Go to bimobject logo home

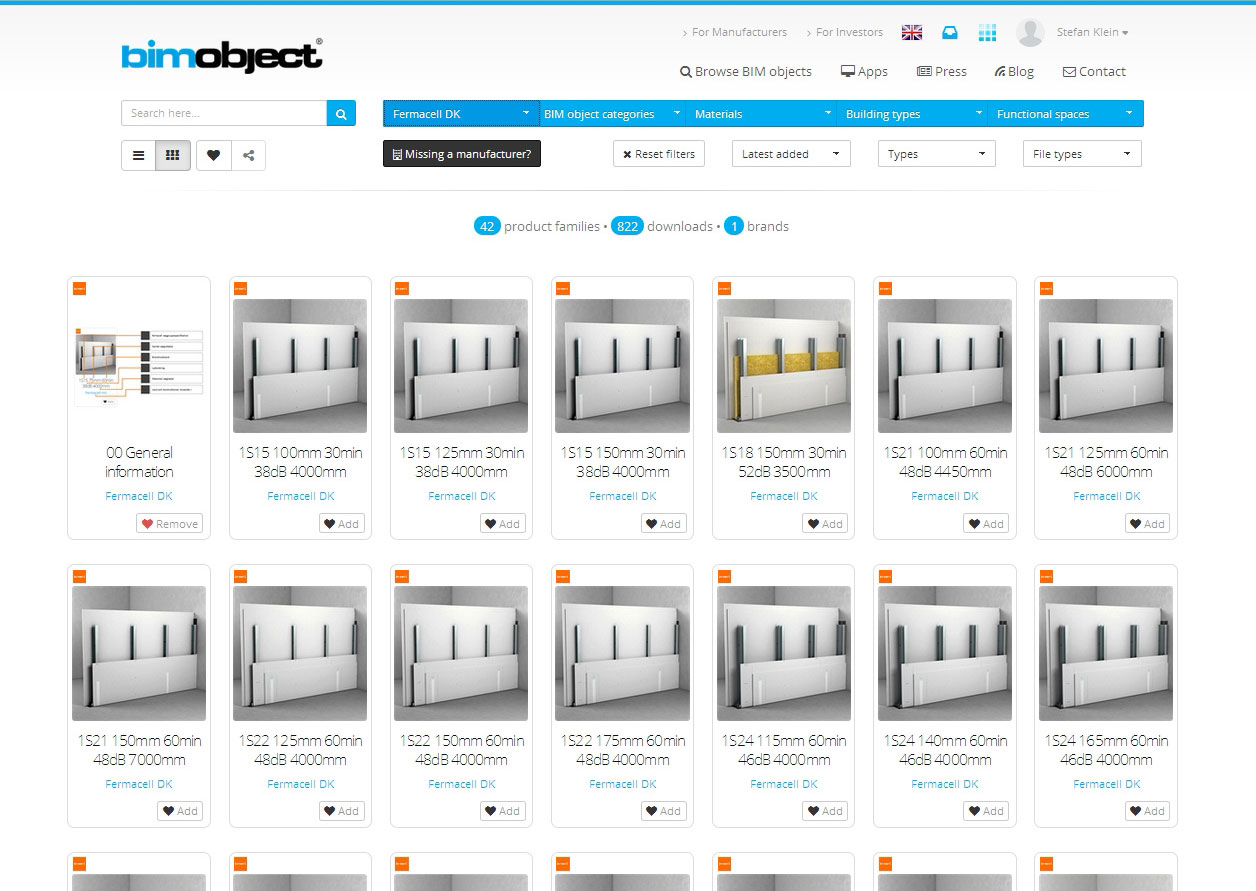222,56
